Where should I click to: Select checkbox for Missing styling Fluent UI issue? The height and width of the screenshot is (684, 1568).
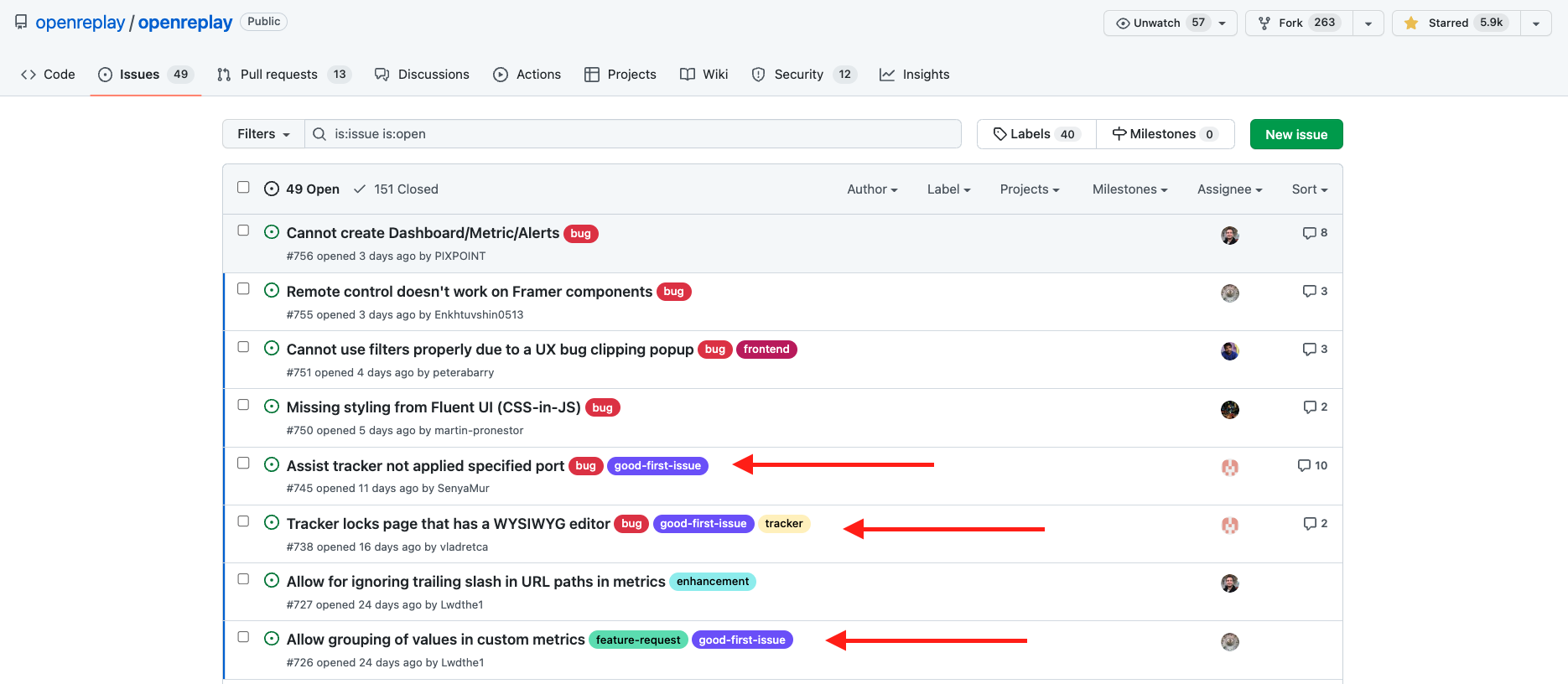point(243,404)
